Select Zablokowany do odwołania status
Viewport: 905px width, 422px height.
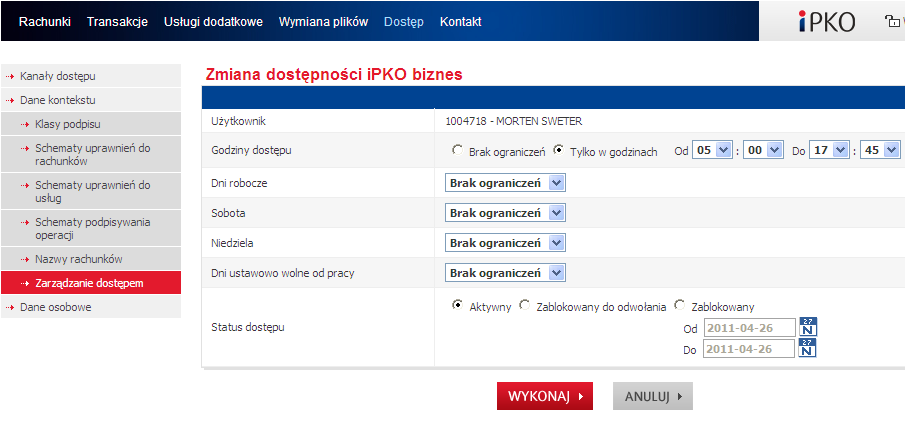524,305
